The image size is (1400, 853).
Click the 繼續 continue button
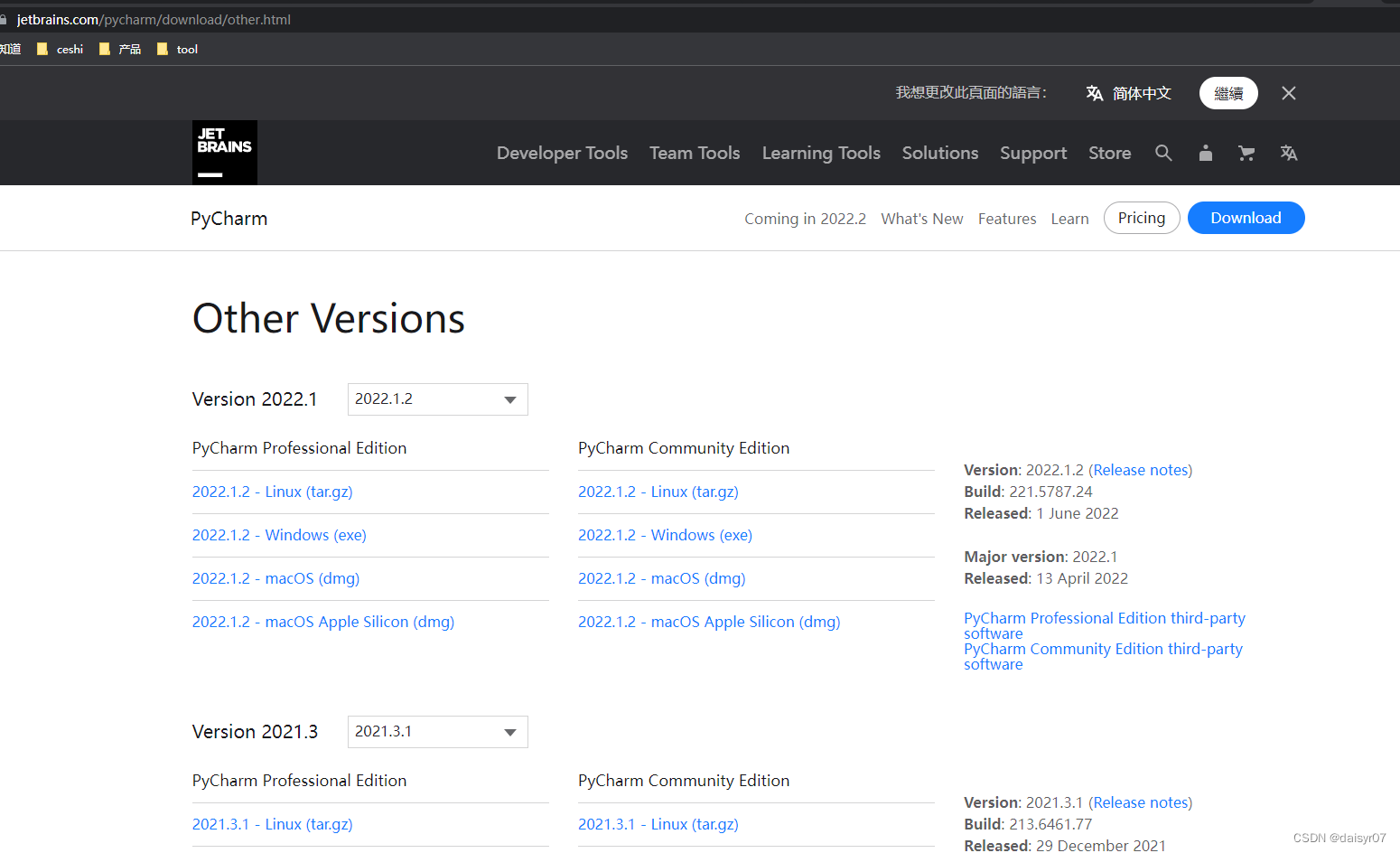point(1228,93)
